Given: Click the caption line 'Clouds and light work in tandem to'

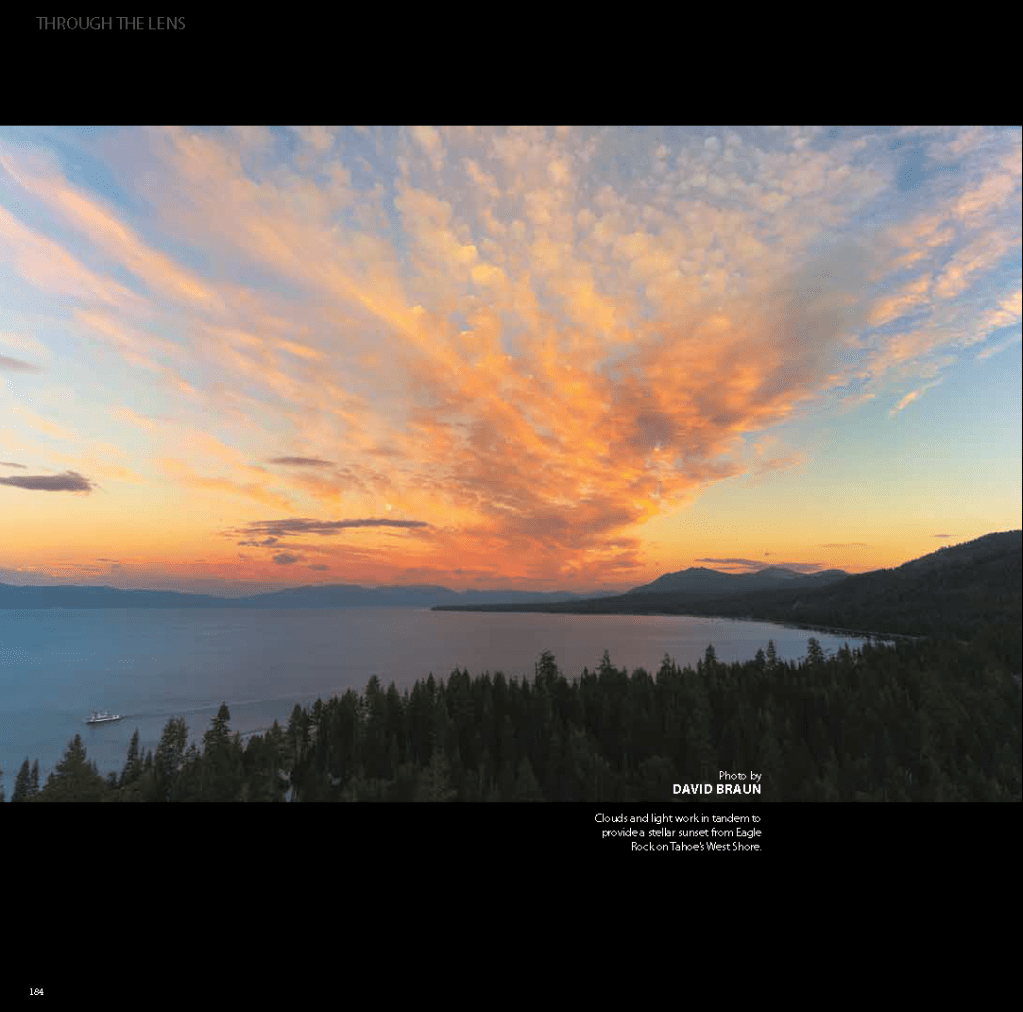Looking at the screenshot, I should (677, 818).
